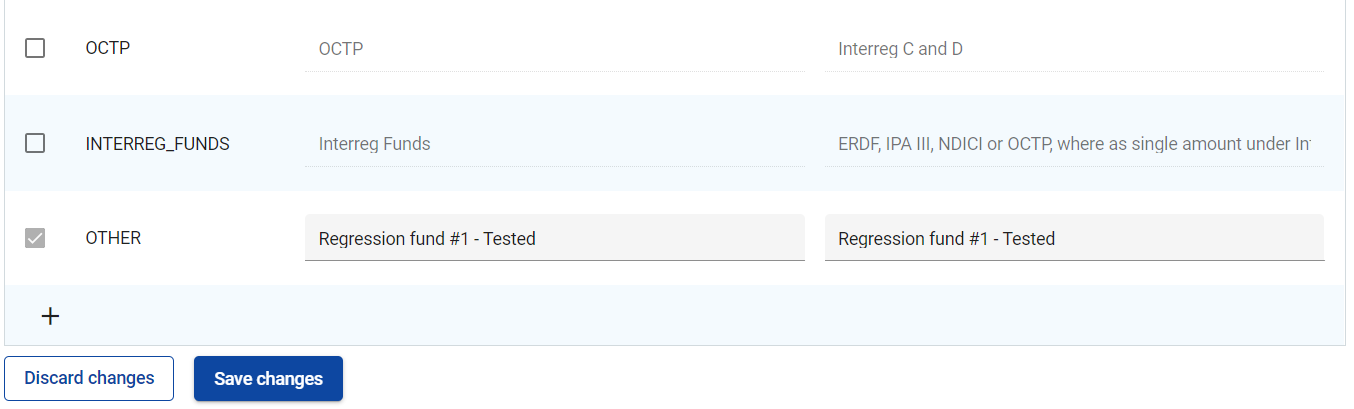
Task: Select the 'ERDF, IPA III, NDICI' description field
Action: 1074,143
